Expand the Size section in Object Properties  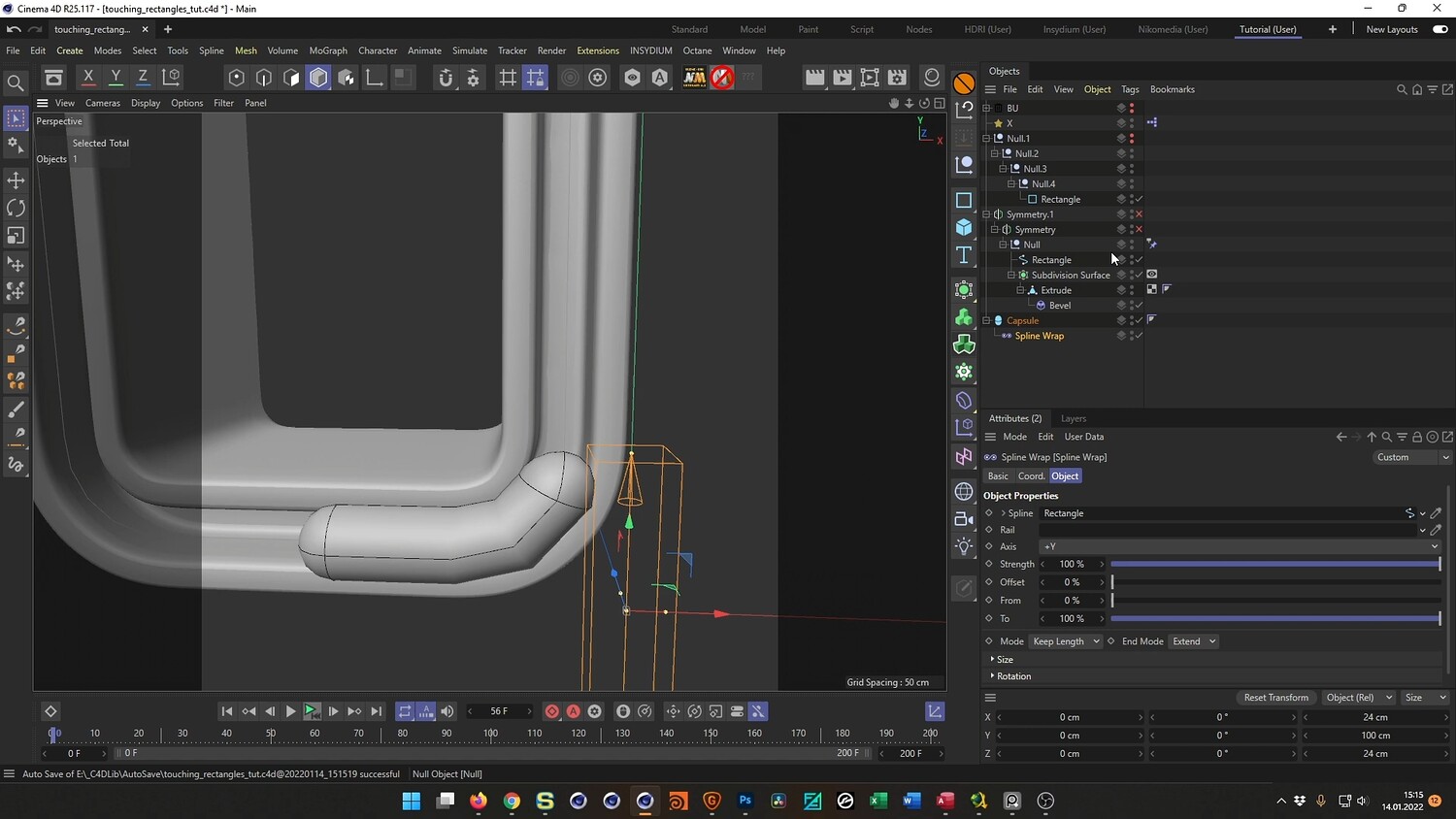[x=1004, y=659]
